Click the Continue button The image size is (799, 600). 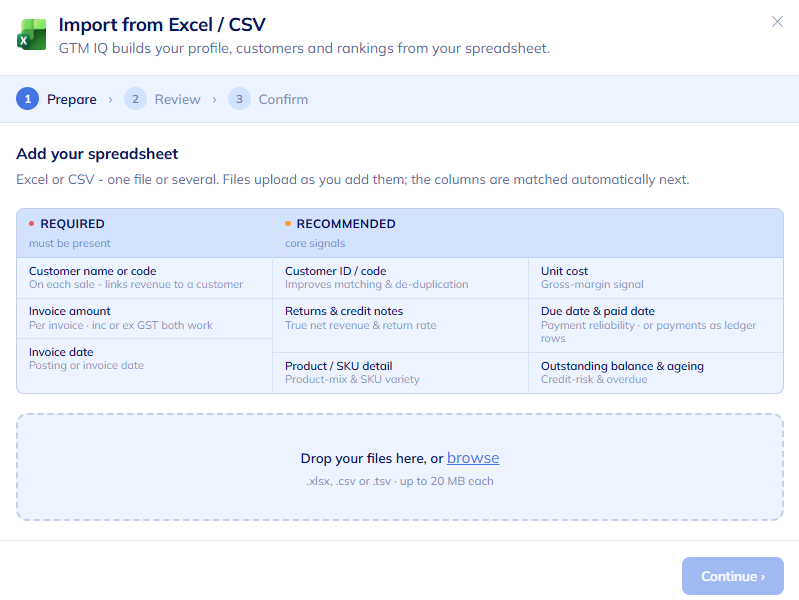pyautogui.click(x=732, y=576)
